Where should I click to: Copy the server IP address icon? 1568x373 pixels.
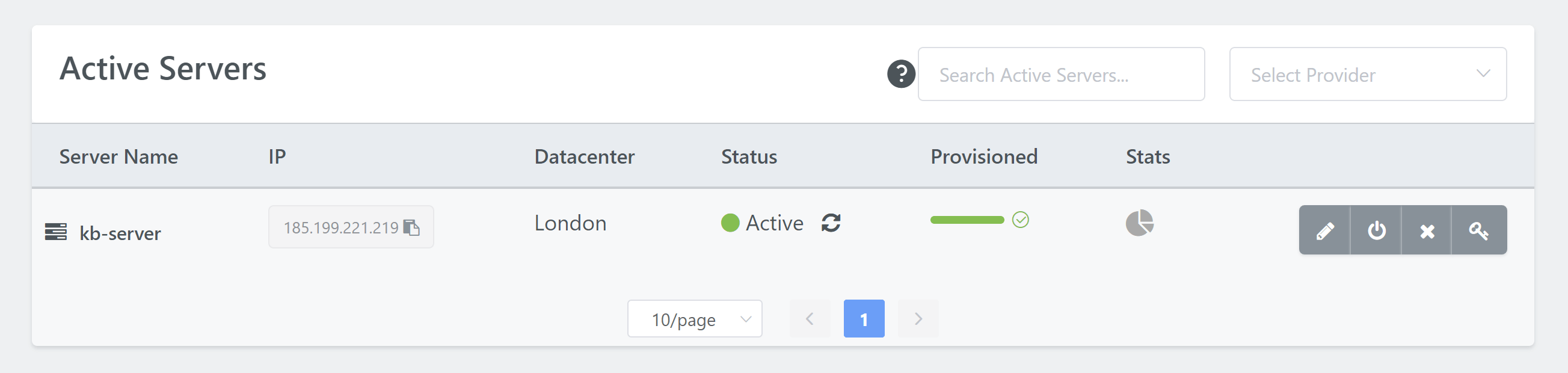pyautogui.click(x=411, y=227)
